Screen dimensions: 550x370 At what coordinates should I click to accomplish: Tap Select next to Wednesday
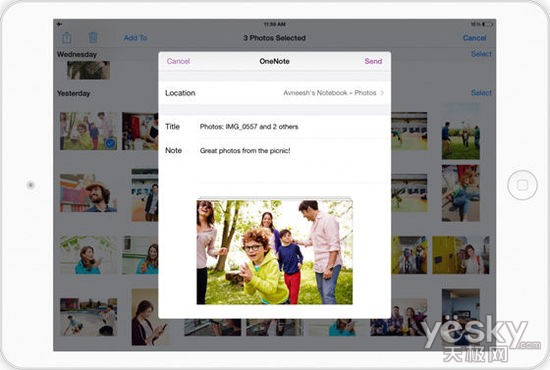[481, 54]
